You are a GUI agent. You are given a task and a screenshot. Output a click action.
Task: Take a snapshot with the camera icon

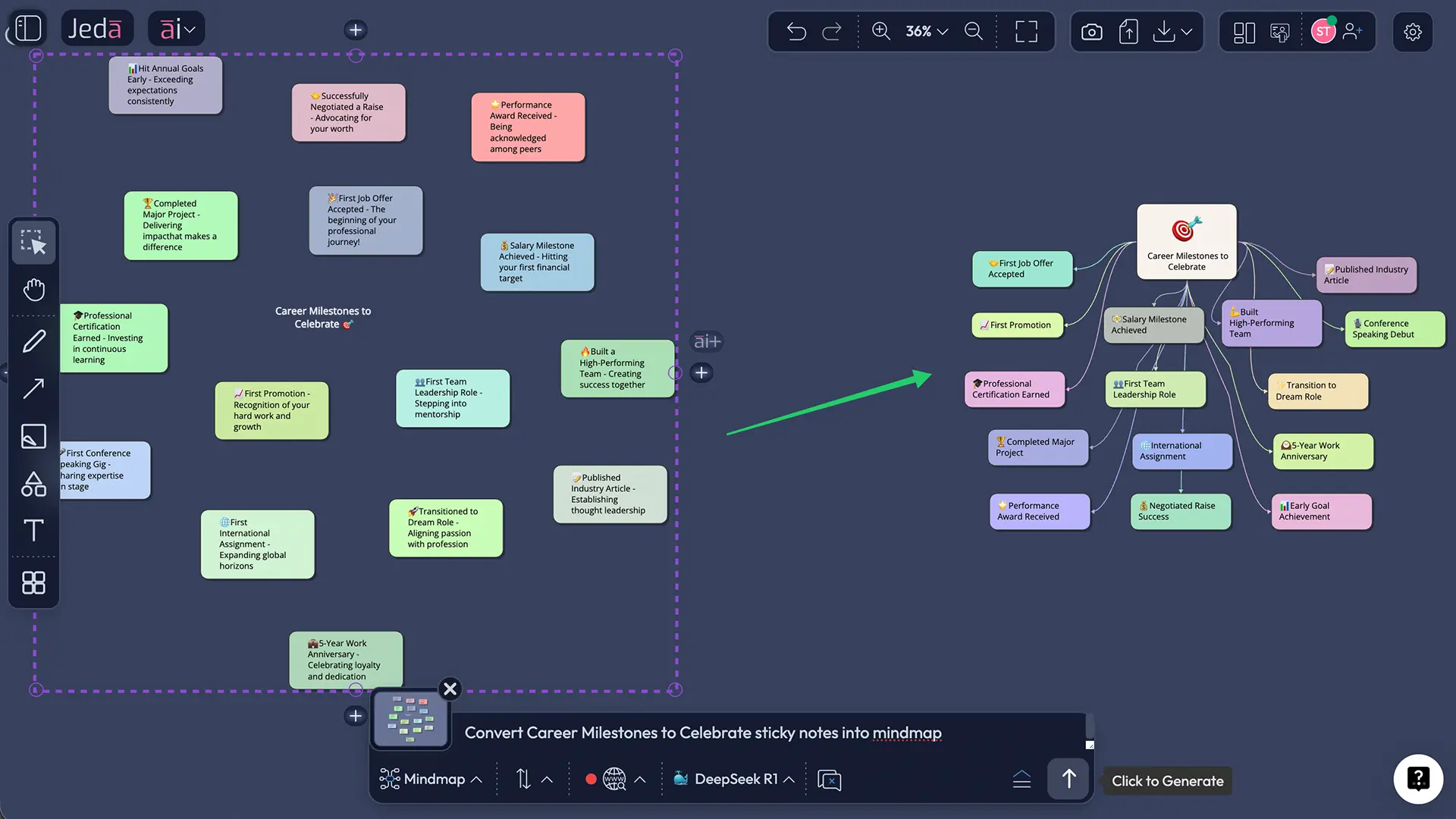tap(1091, 32)
